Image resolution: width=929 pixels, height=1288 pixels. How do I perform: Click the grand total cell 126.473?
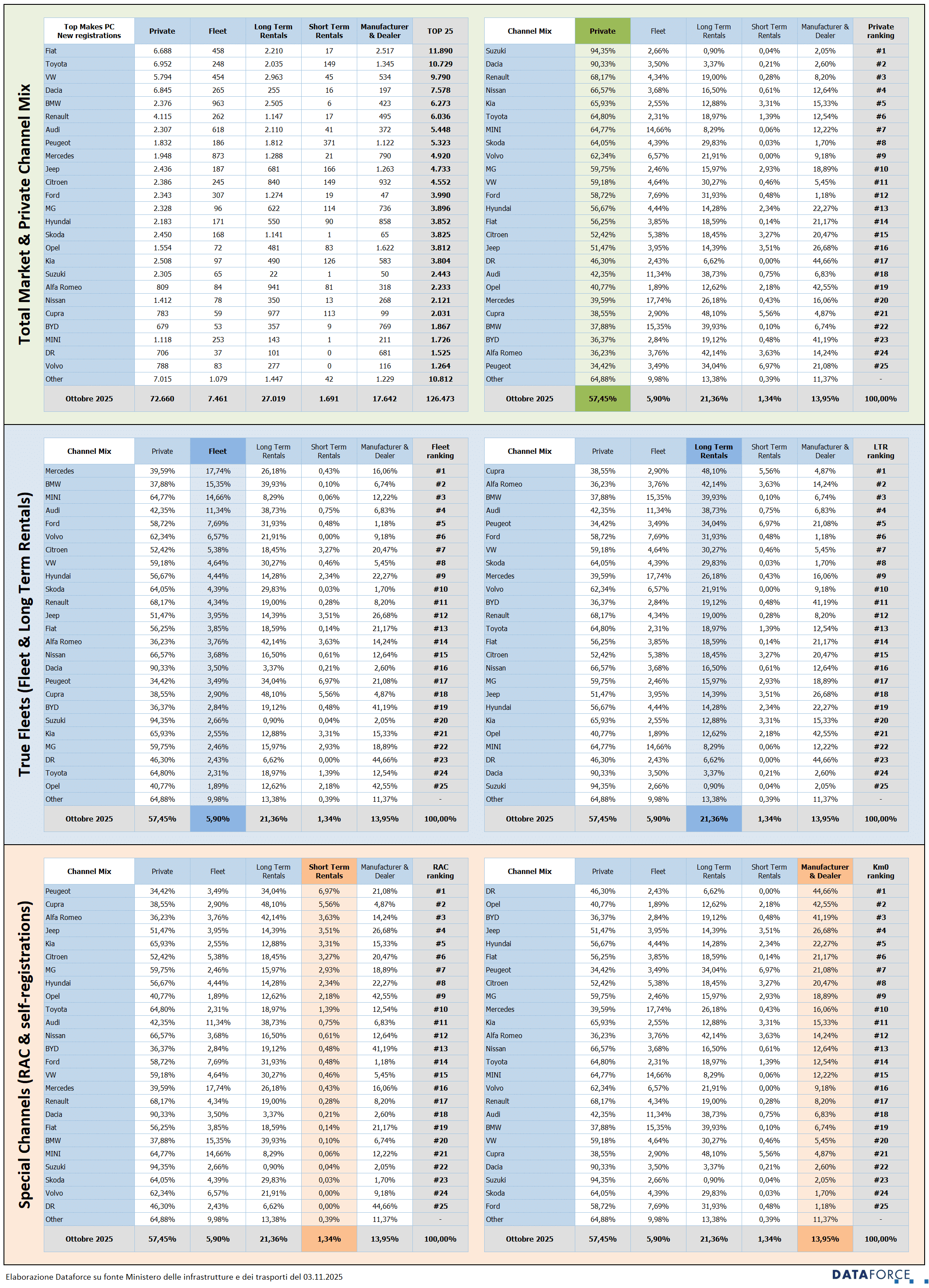click(440, 399)
